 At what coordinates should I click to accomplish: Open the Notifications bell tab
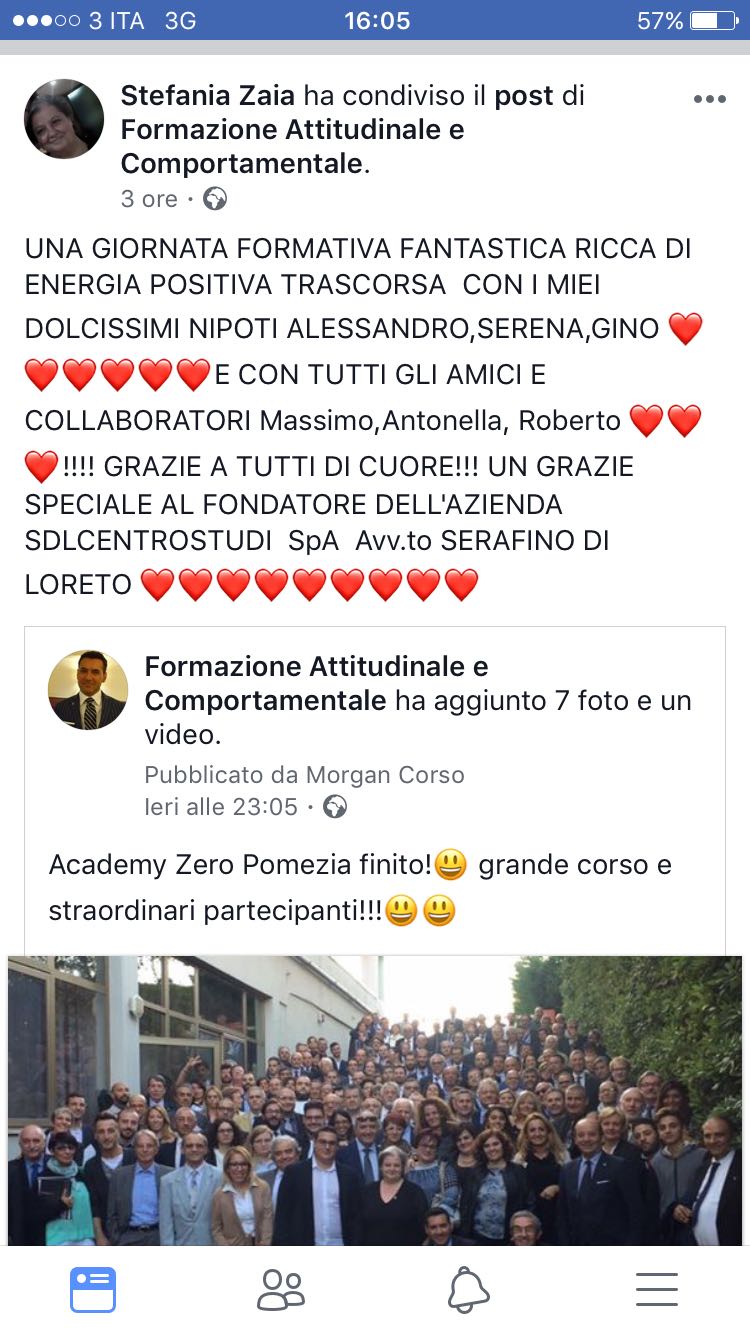click(x=468, y=1290)
